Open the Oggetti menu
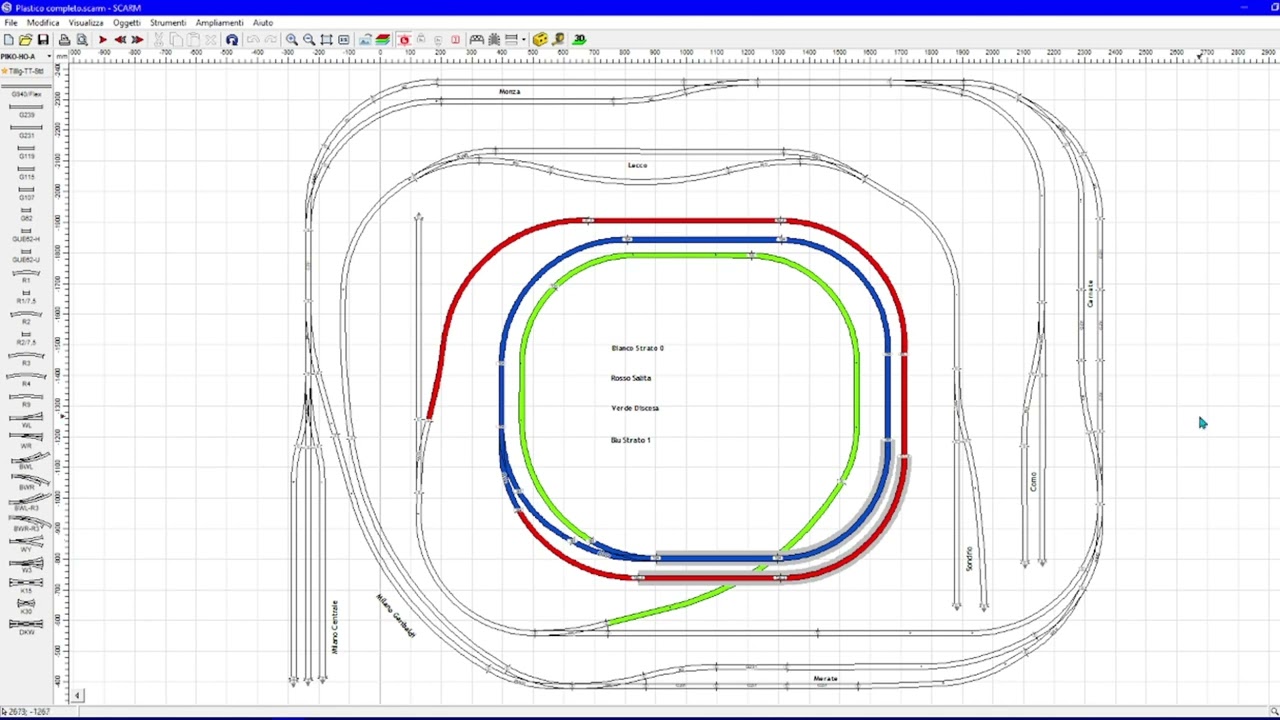The image size is (1280, 720). [x=127, y=22]
